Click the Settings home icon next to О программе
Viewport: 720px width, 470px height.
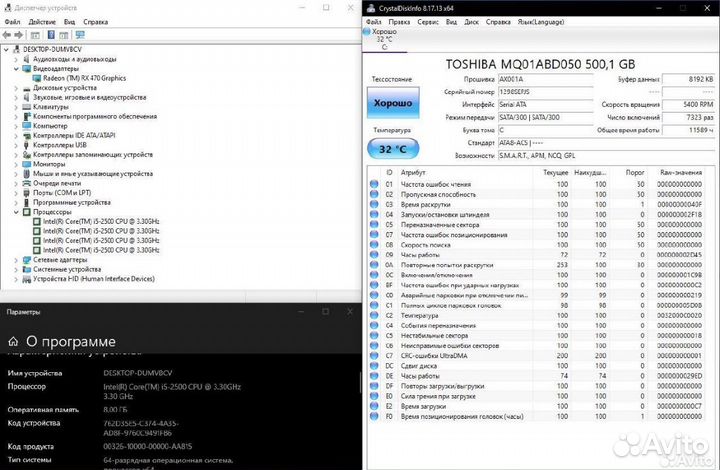click(x=13, y=341)
